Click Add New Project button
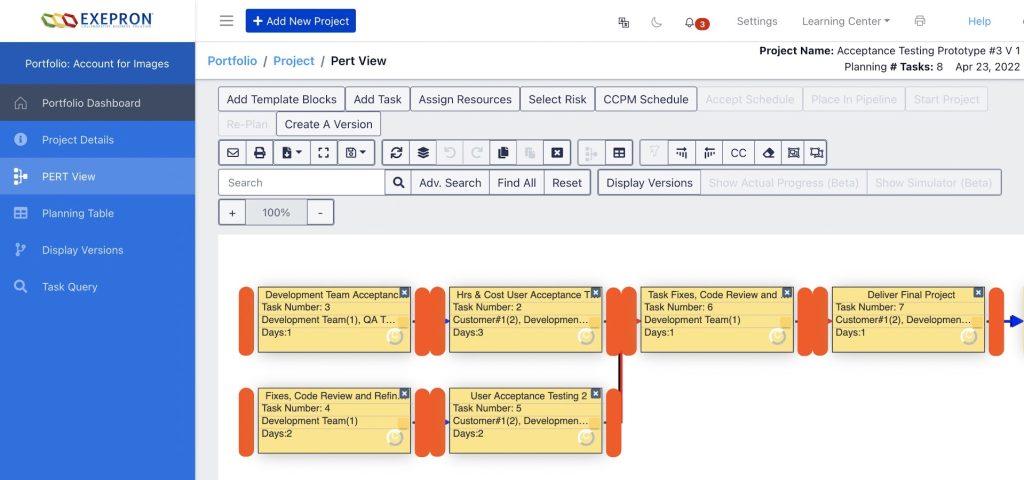 click(300, 21)
